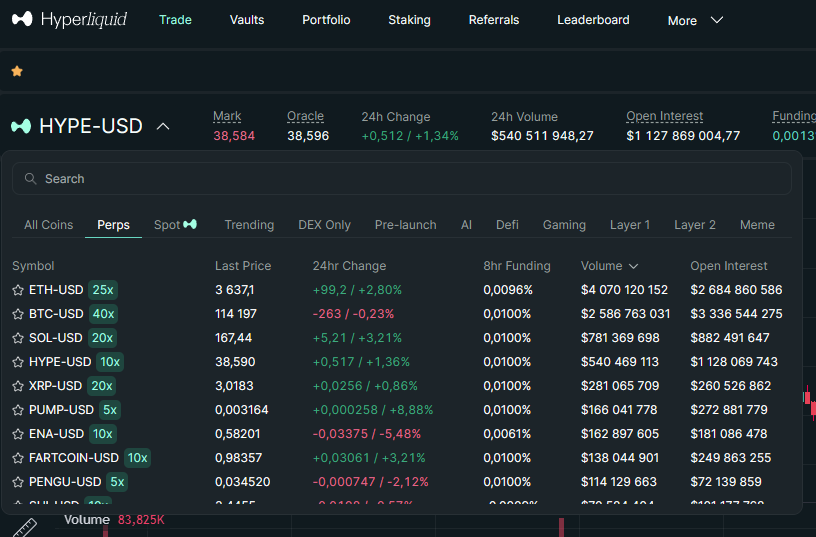Screen dimensions: 816x537
Task: Switch to the DEX Only tab
Action: tap(324, 225)
